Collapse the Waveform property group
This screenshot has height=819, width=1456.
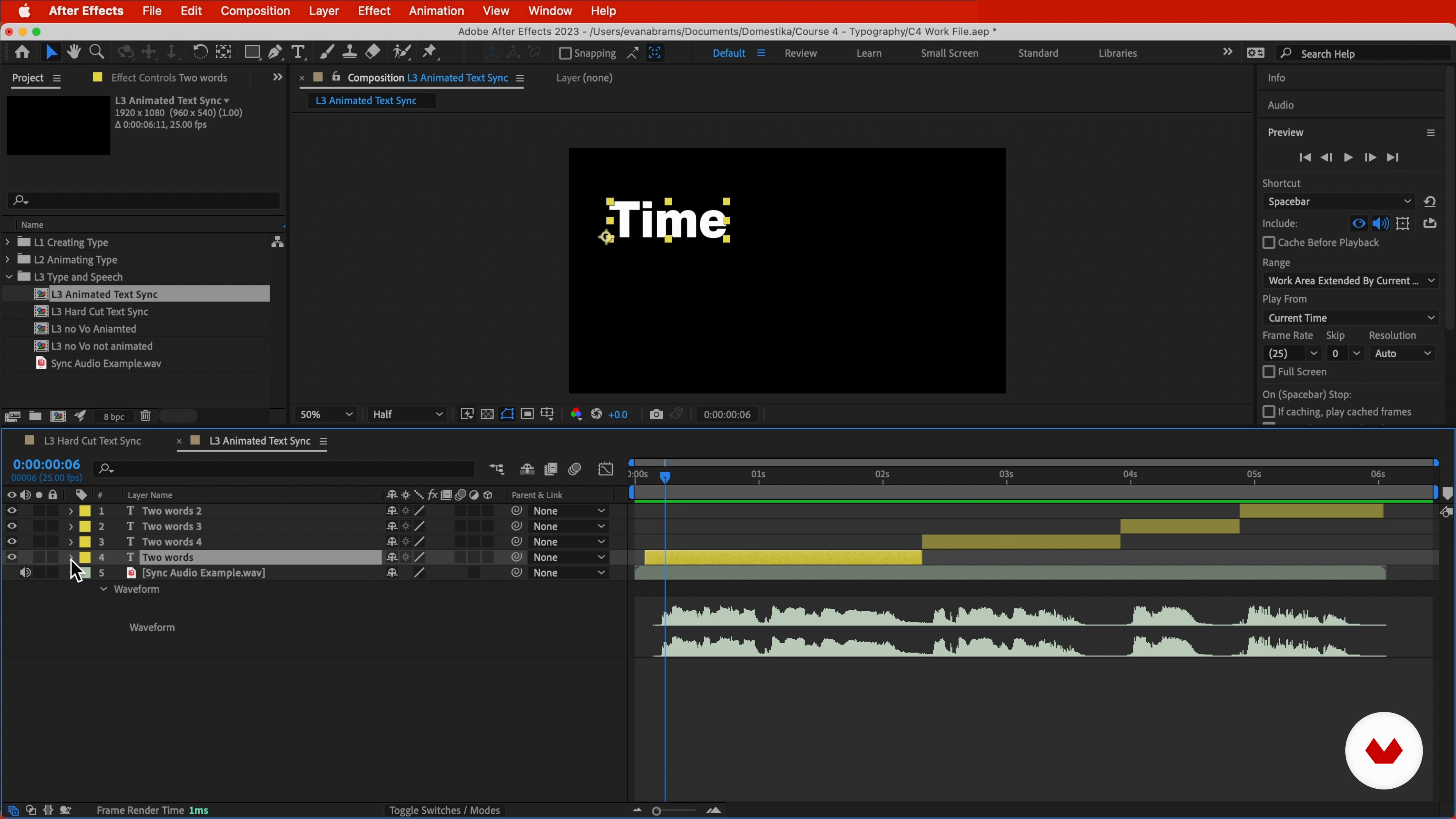tap(104, 589)
